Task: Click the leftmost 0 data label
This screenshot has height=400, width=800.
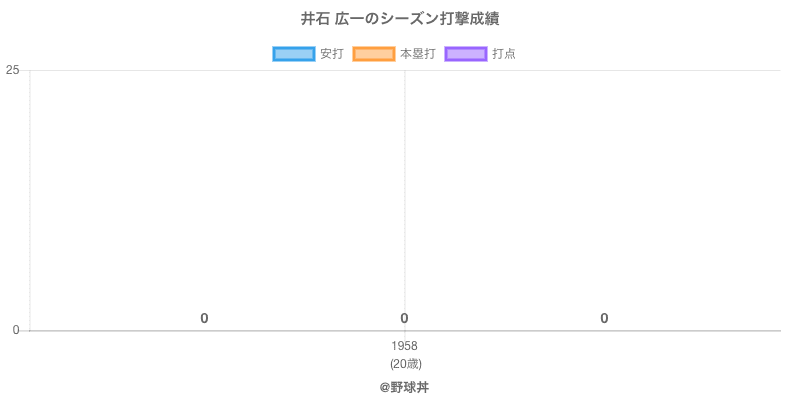Action: click(x=204, y=318)
